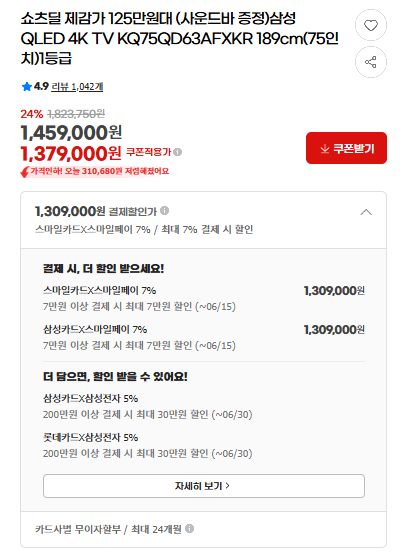Click the info icon beside 결제할인가
This screenshot has height=558, width=407.
tap(164, 211)
